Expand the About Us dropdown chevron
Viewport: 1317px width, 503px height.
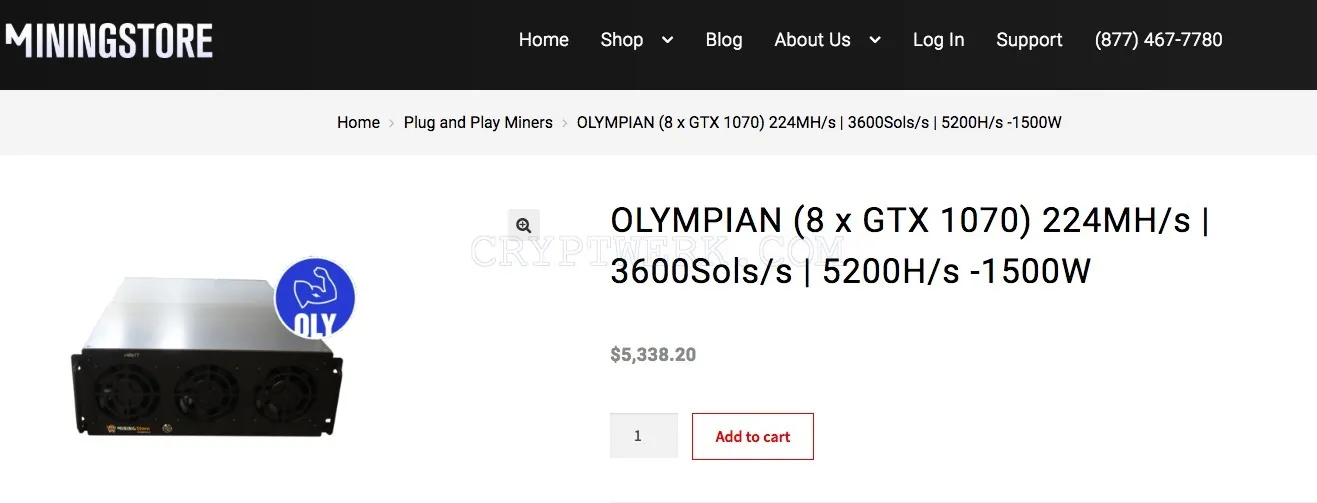(x=875, y=40)
